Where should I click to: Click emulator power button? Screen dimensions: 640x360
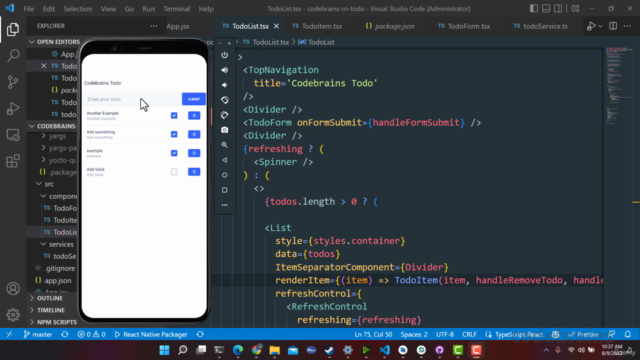tap(224, 55)
